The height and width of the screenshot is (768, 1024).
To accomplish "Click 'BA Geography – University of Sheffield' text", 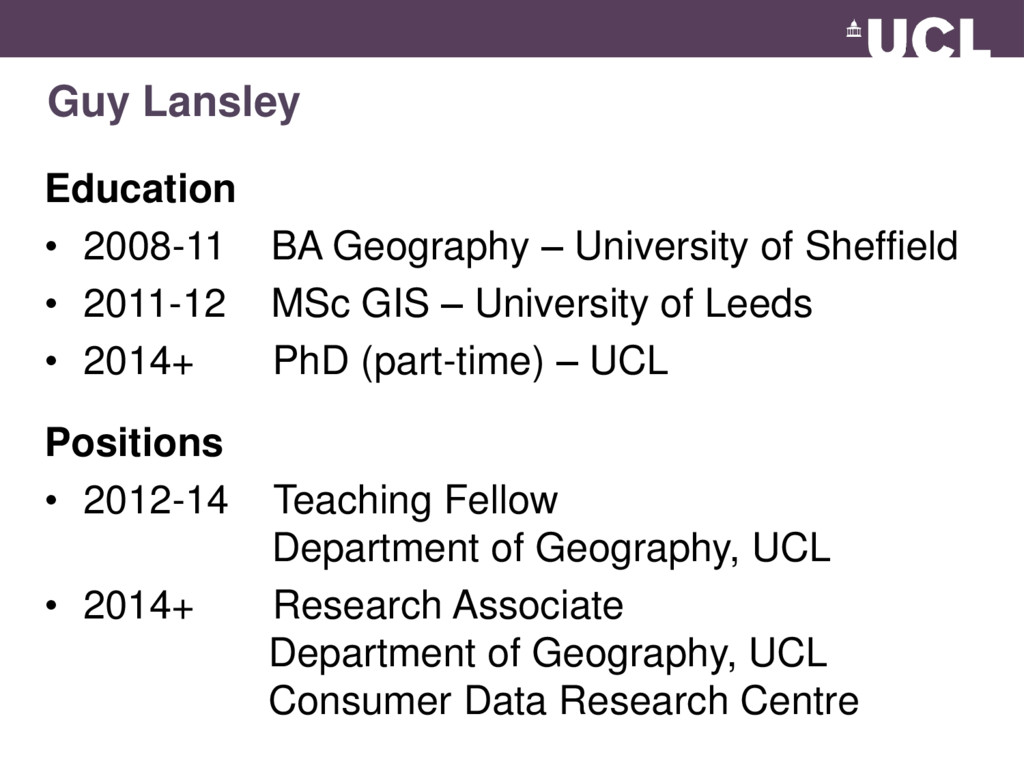I will pyautogui.click(x=615, y=248).
